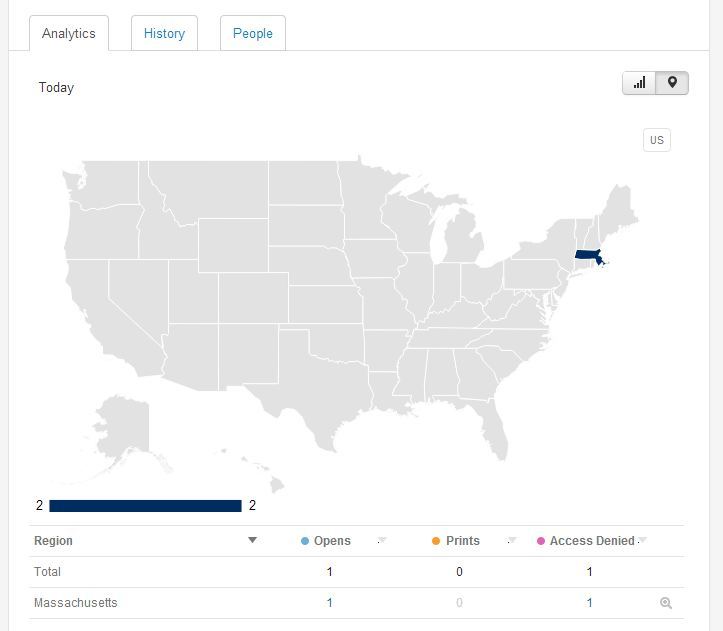Click the orange Prints legend dot

click(436, 541)
